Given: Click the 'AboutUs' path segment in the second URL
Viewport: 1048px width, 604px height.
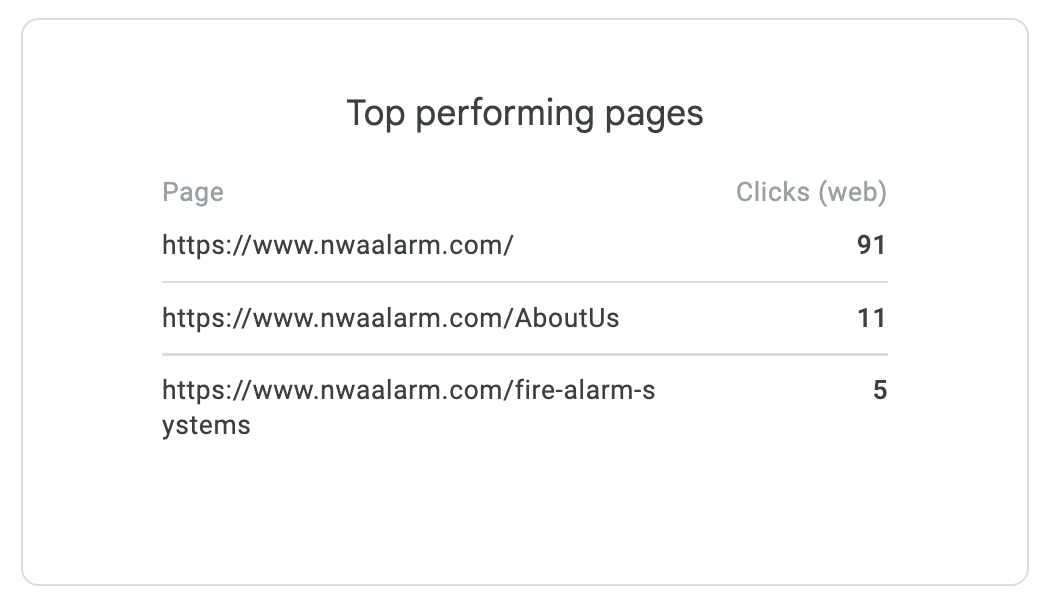Looking at the screenshot, I should click(x=566, y=318).
